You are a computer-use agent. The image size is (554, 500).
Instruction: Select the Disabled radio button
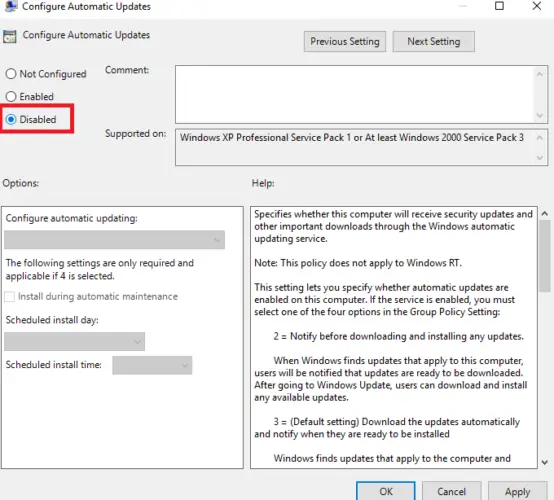click(11, 119)
